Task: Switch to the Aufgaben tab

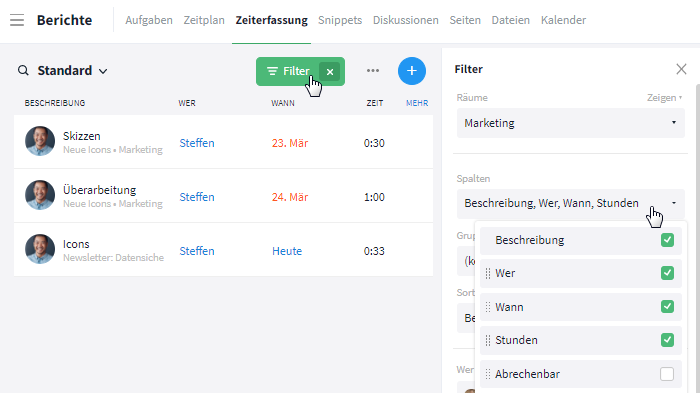Action: pyautogui.click(x=149, y=20)
